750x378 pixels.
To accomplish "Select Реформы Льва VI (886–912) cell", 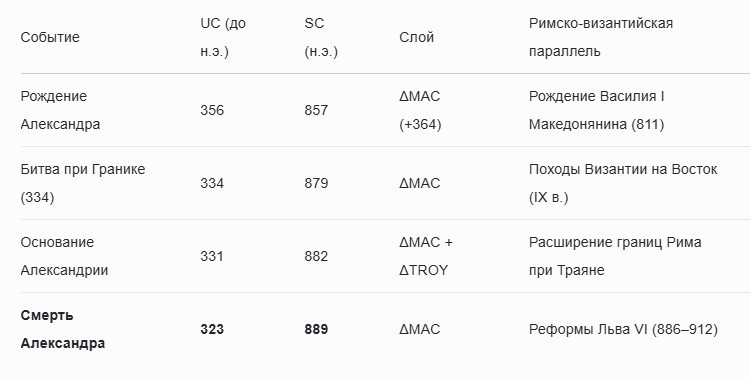I will (623, 329).
